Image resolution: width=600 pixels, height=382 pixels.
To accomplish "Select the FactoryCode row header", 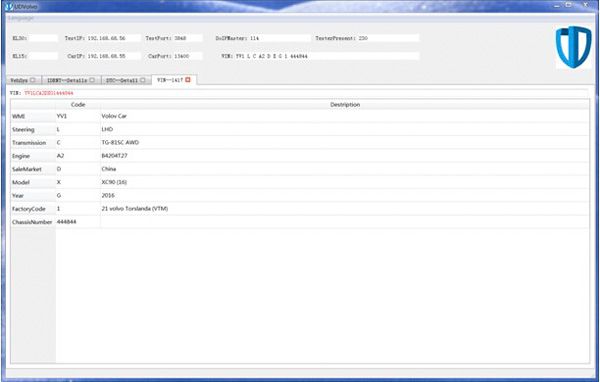I will tap(33, 209).
